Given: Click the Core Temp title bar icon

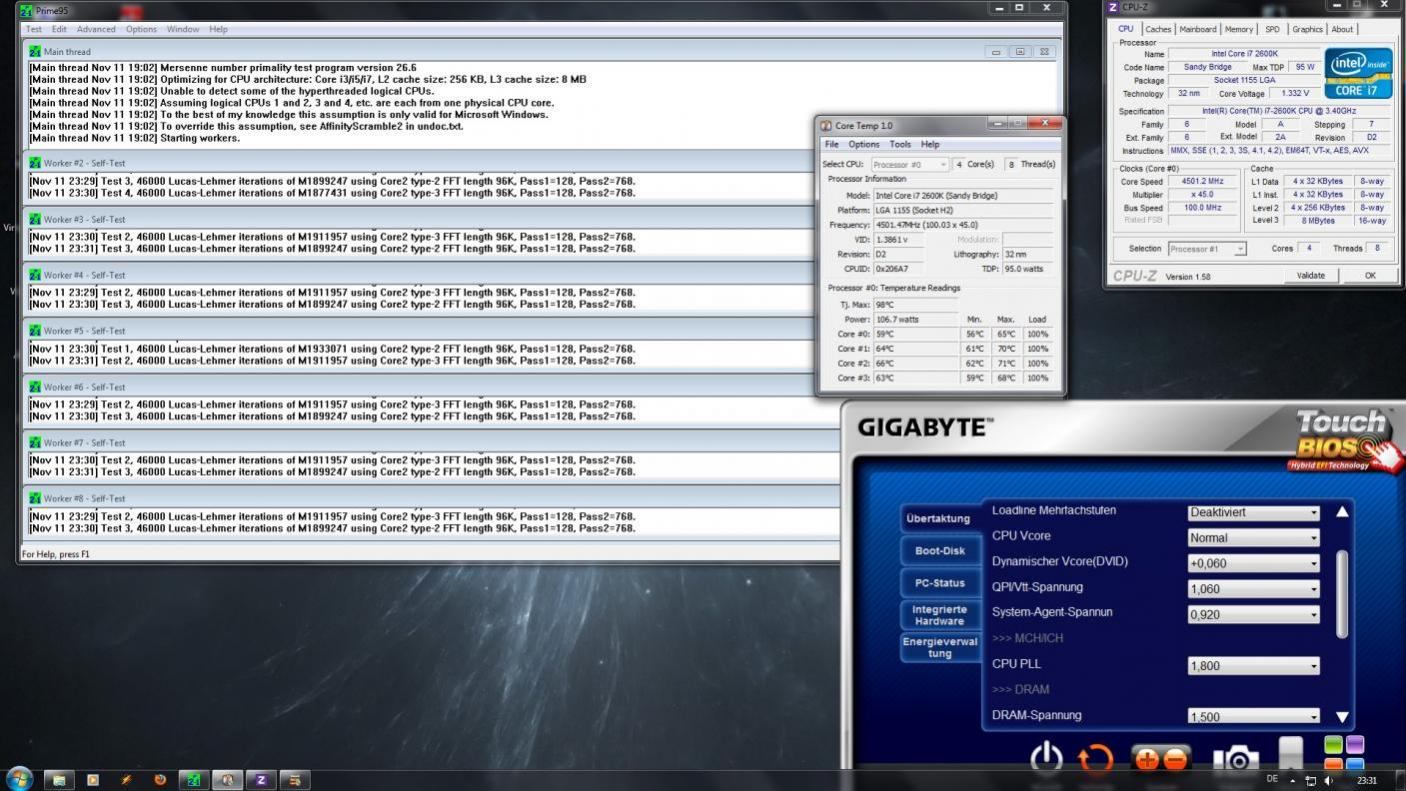Looking at the screenshot, I should (826, 126).
